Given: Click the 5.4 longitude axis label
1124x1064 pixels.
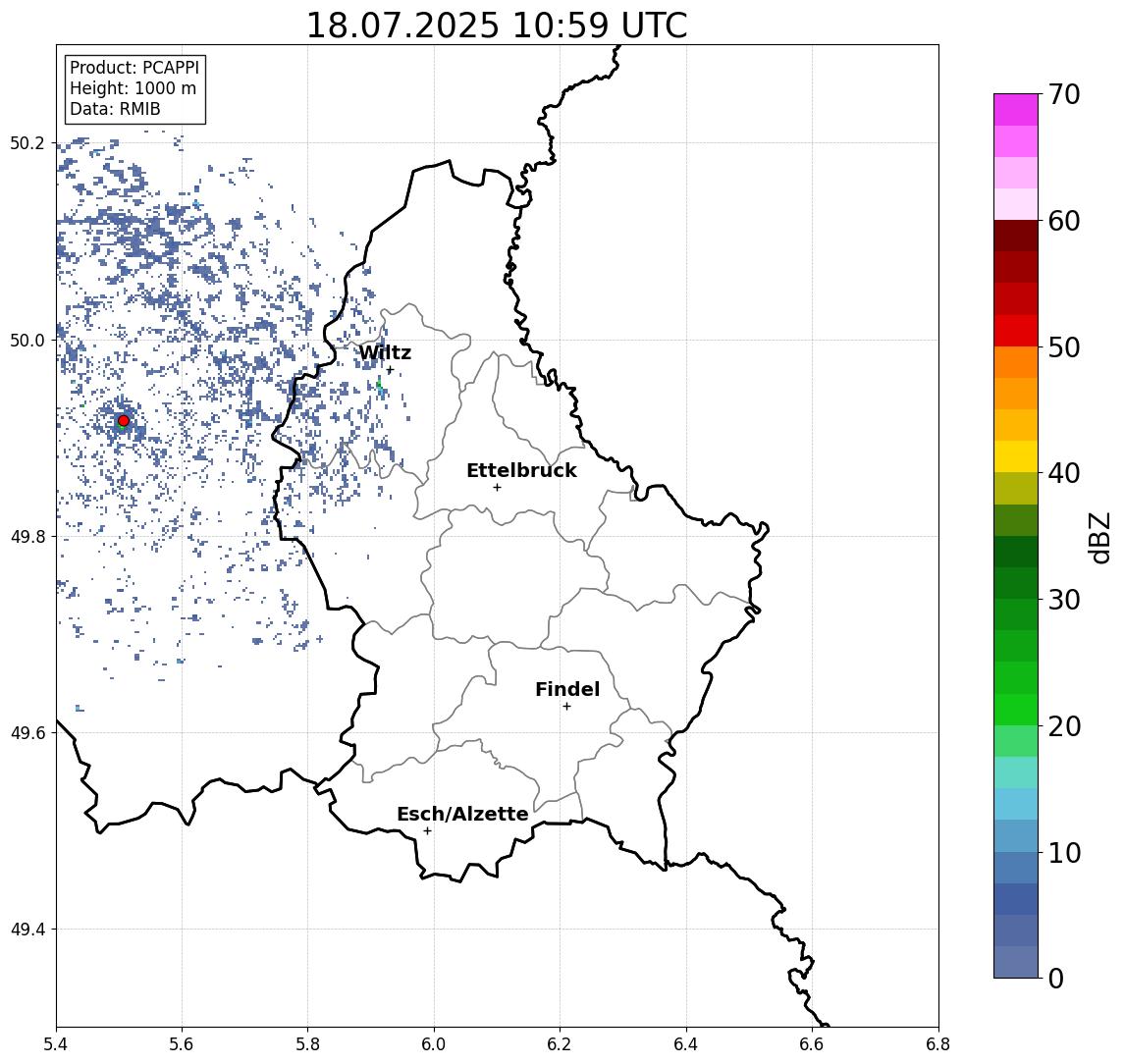Looking at the screenshot, I should point(56,1044).
